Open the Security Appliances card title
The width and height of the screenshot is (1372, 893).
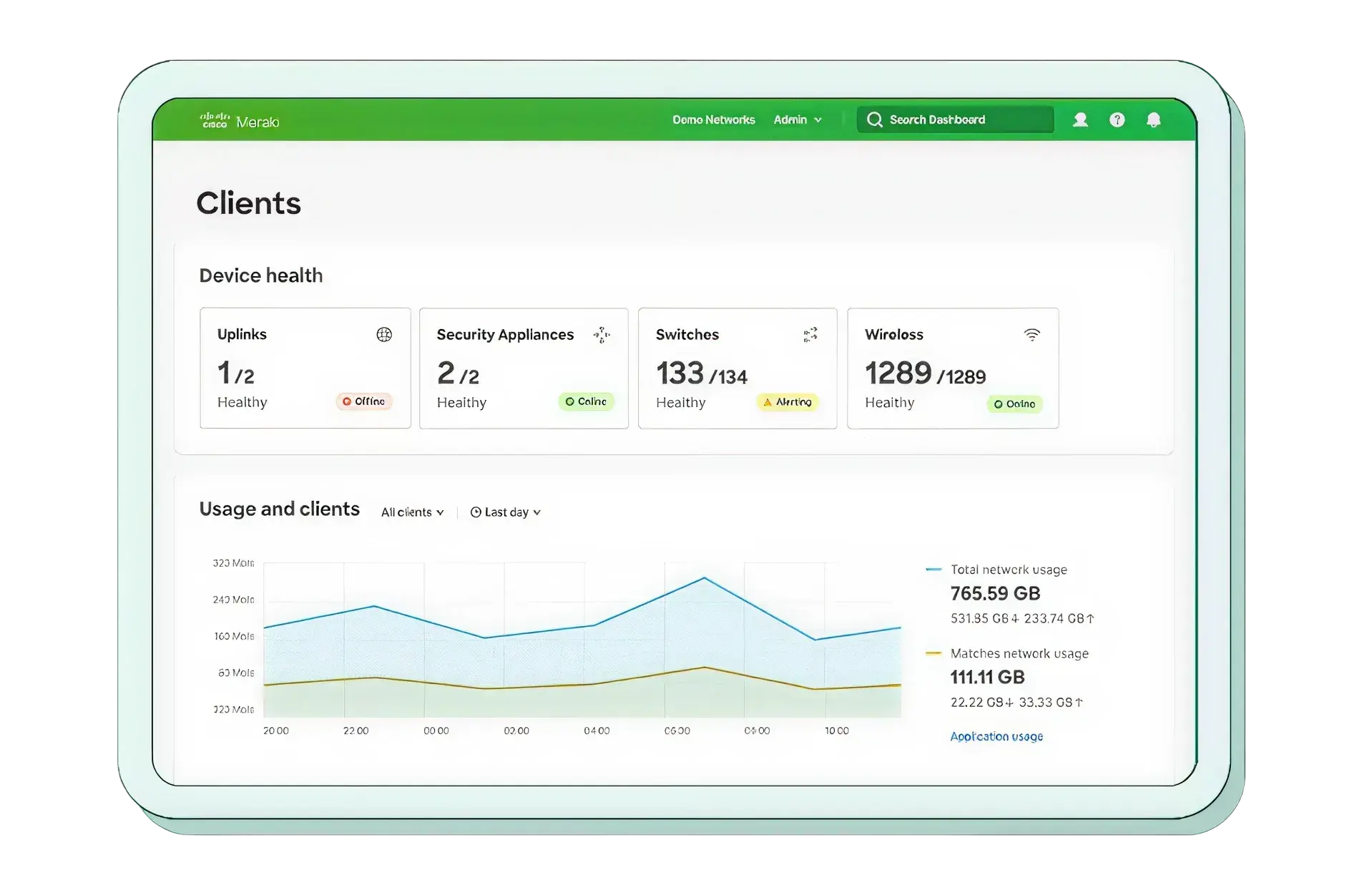pos(505,335)
